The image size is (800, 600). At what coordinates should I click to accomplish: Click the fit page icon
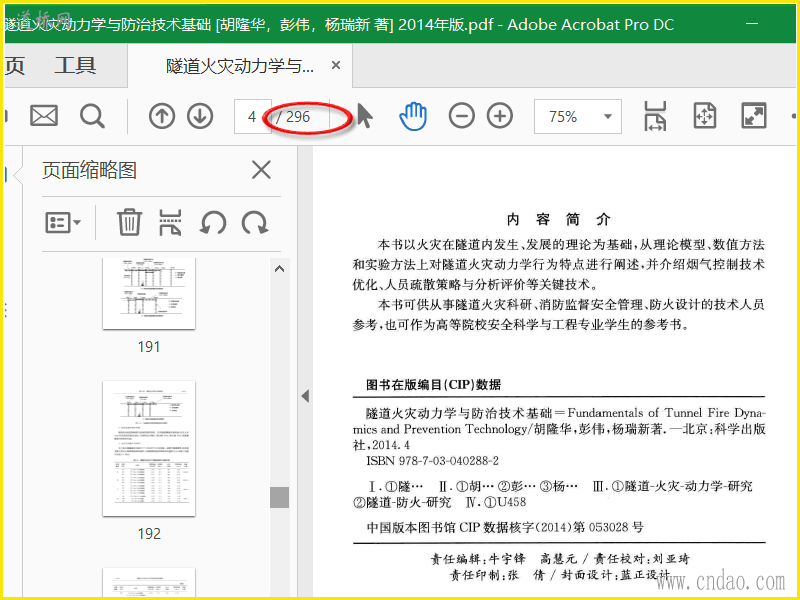click(705, 116)
